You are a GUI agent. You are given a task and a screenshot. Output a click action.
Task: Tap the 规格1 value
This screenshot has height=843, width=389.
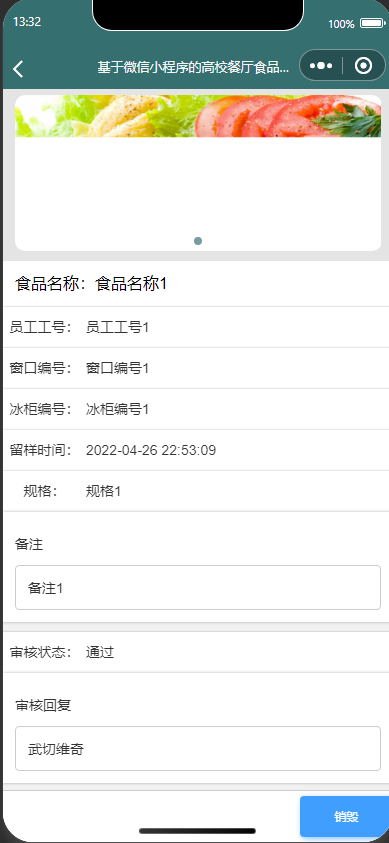[103, 491]
